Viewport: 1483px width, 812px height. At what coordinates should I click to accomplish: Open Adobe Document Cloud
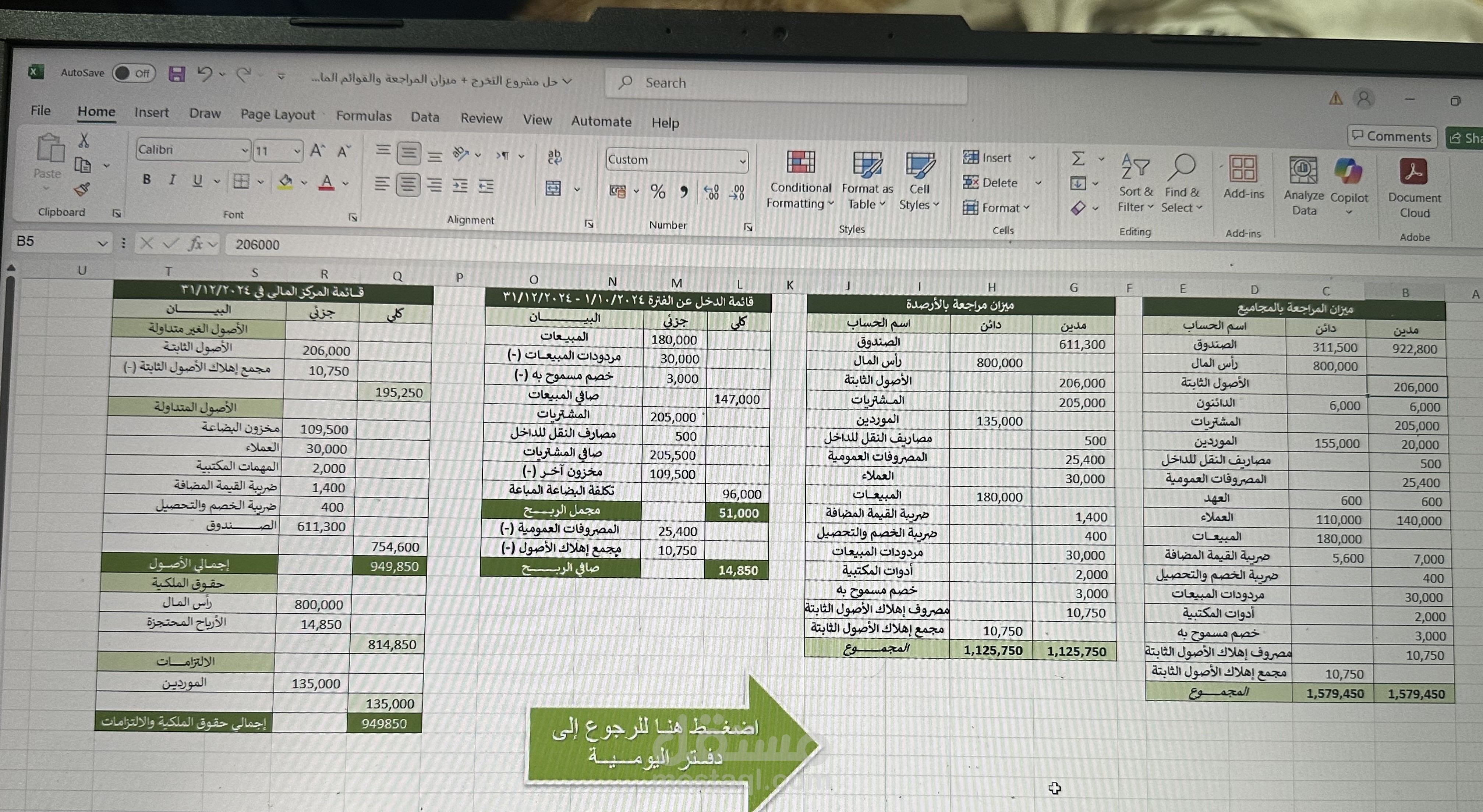[x=1414, y=188]
